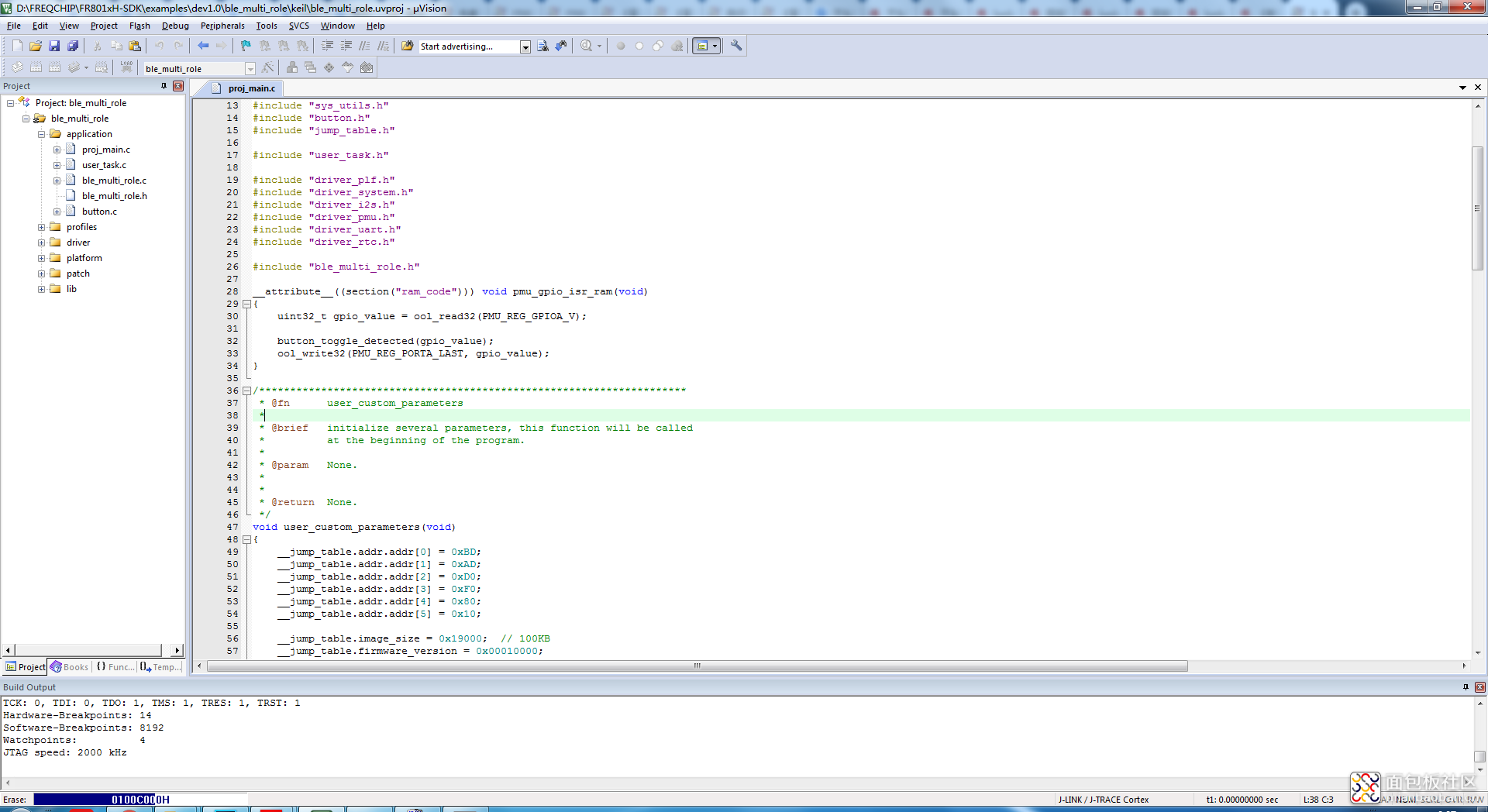The image size is (1488, 812).
Task: Open the File Extensions and Project Items manager
Action: click(291, 68)
